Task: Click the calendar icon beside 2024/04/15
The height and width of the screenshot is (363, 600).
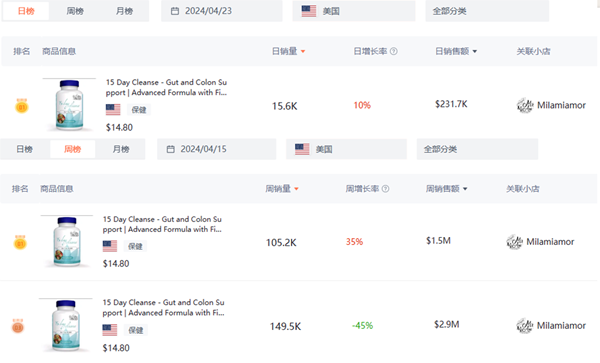Action: (x=171, y=149)
